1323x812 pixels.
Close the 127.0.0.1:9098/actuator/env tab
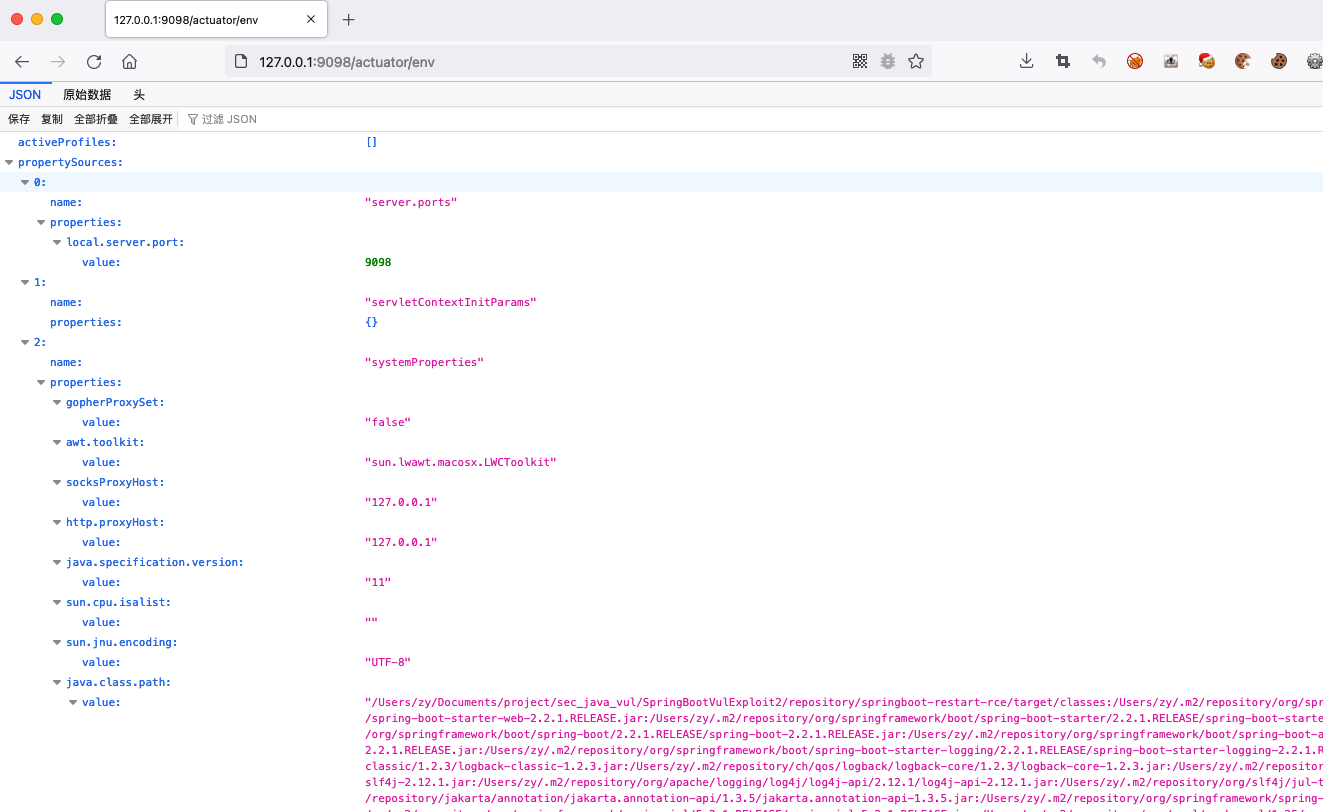(313, 19)
